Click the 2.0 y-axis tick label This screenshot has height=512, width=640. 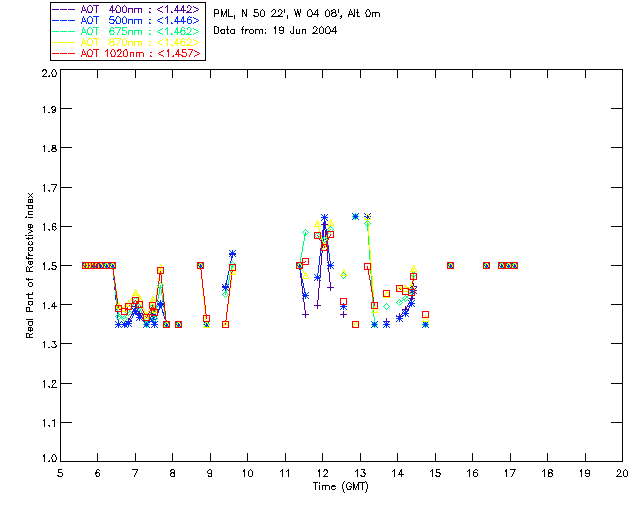coord(49,73)
